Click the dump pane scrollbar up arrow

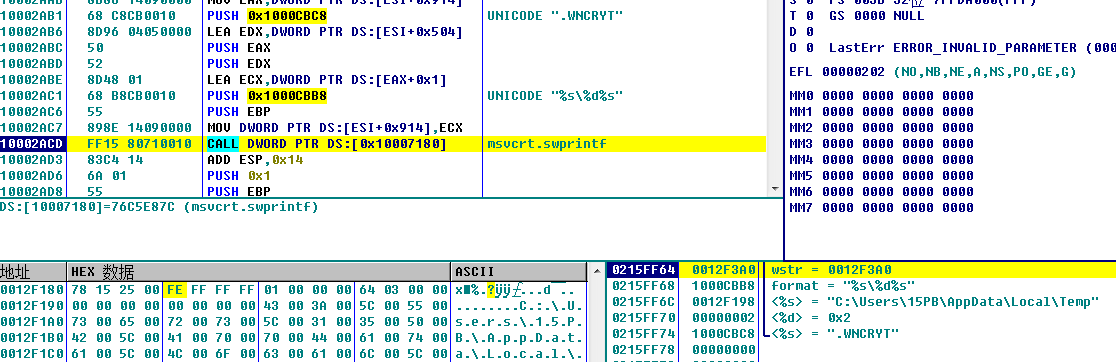(596, 270)
